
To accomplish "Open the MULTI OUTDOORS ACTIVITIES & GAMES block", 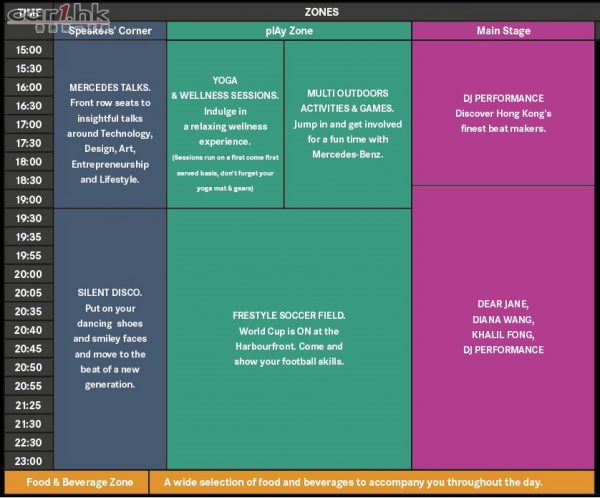I will (x=348, y=124).
